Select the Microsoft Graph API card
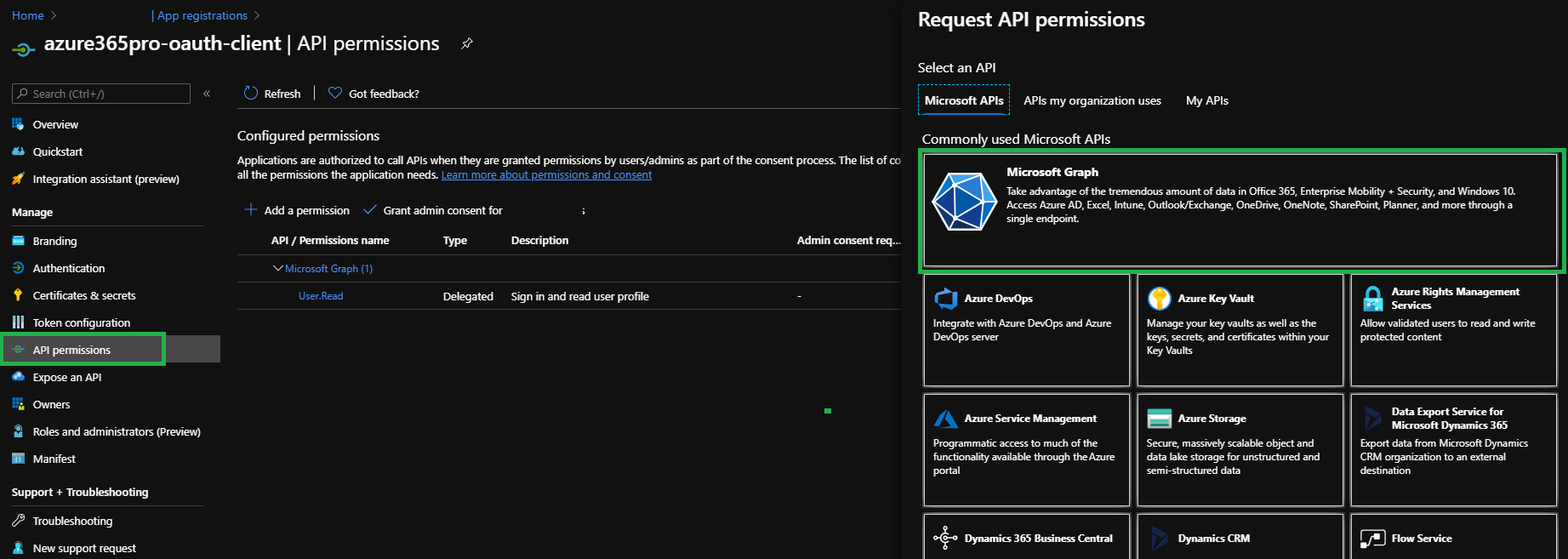 1240,210
